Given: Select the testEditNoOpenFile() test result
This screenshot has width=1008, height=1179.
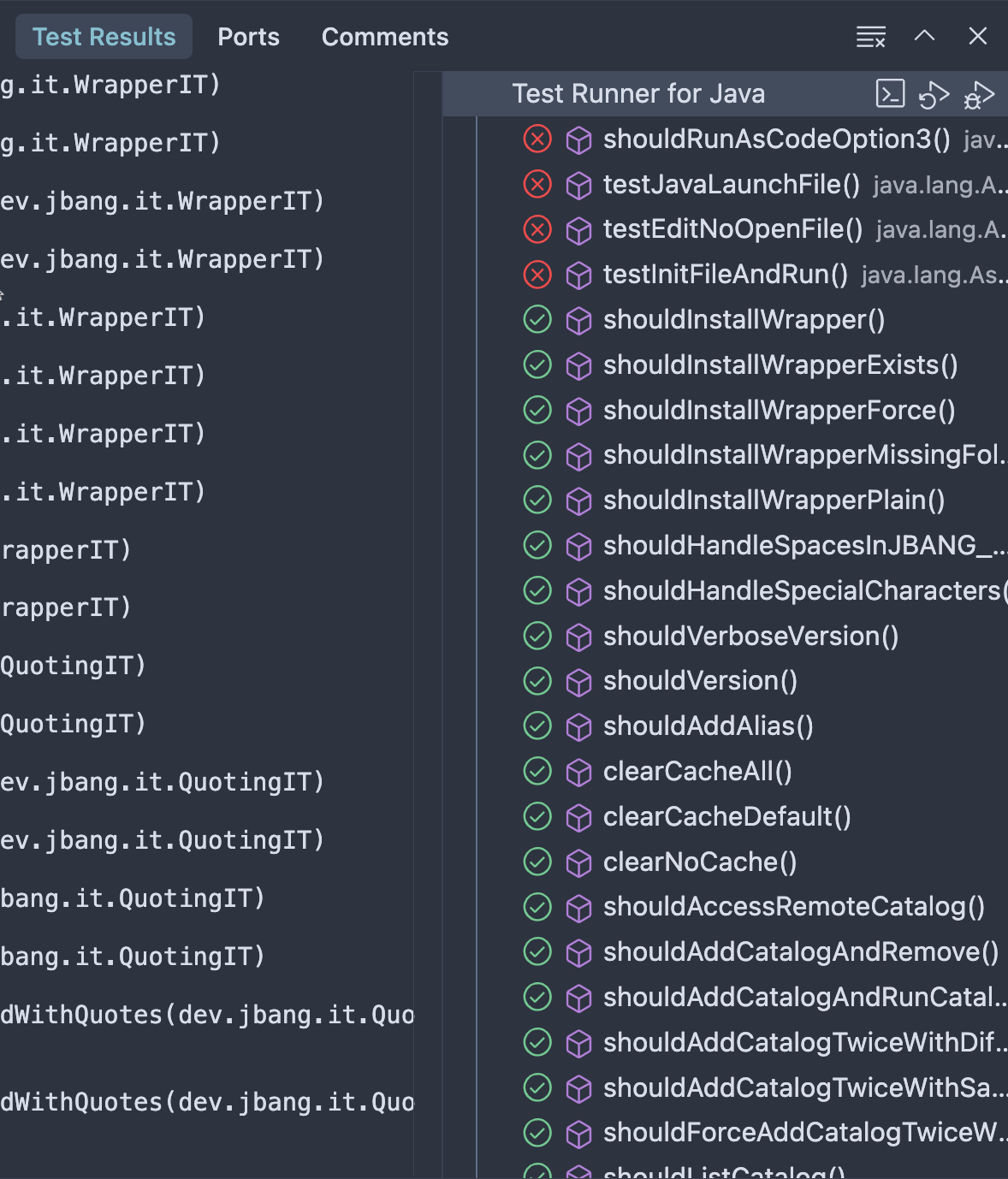Looking at the screenshot, I should tap(732, 229).
